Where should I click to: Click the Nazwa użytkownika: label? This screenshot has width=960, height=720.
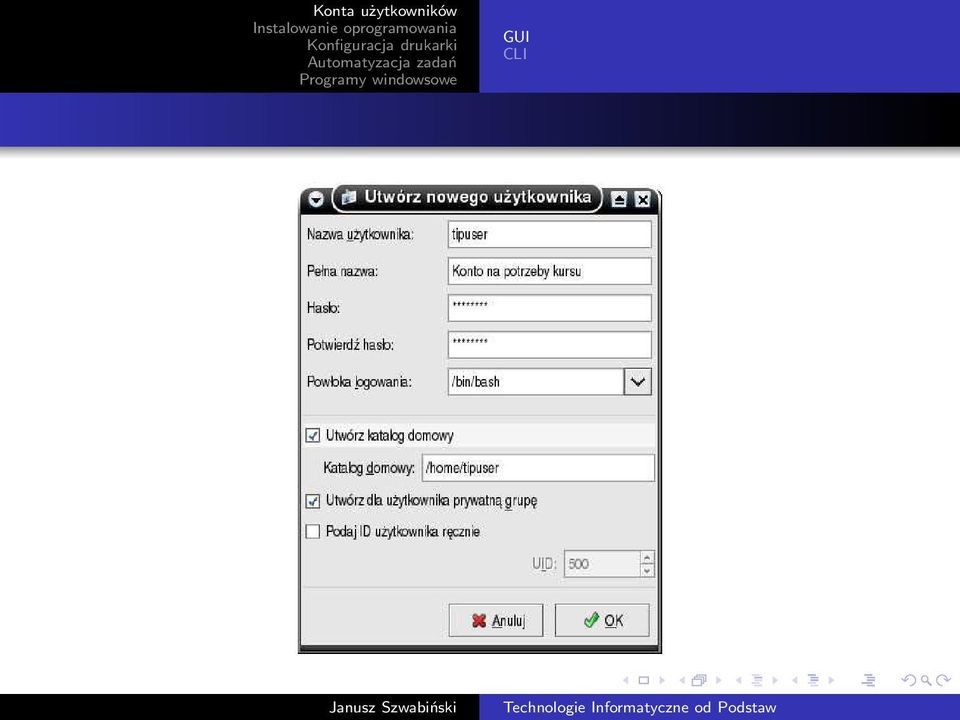coord(360,234)
